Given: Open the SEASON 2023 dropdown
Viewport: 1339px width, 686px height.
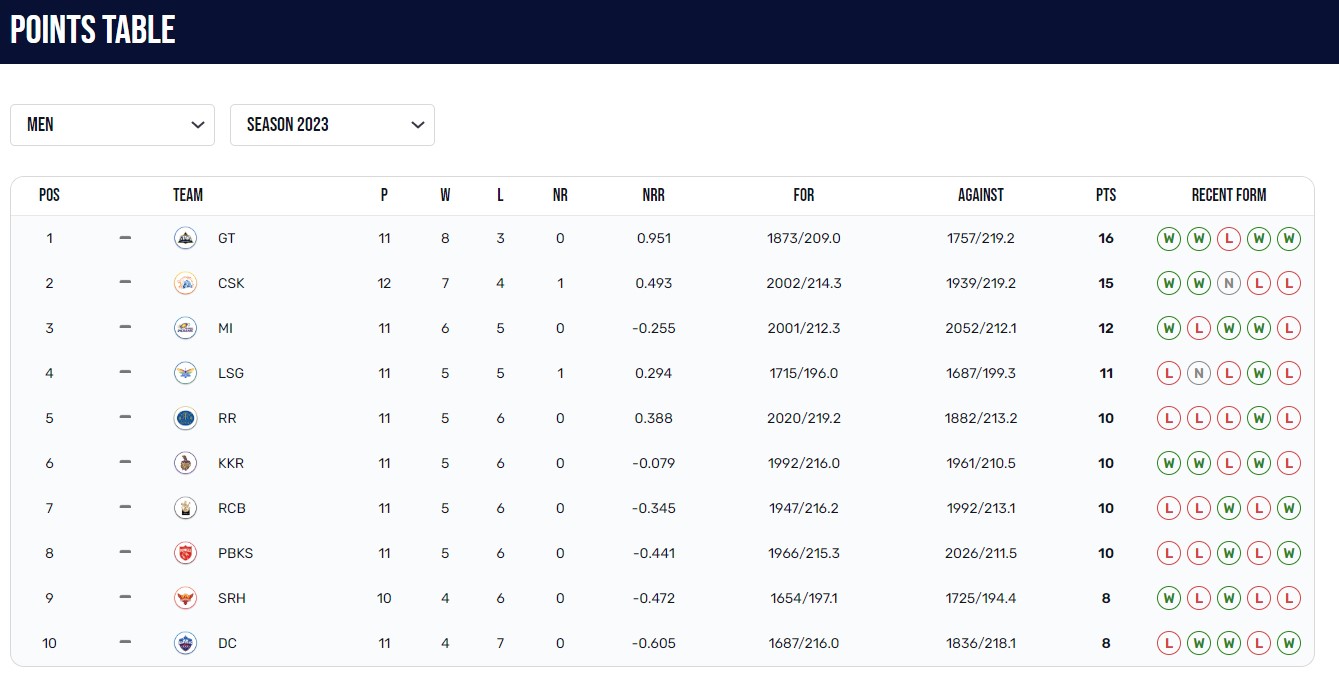Looking at the screenshot, I should (x=332, y=125).
